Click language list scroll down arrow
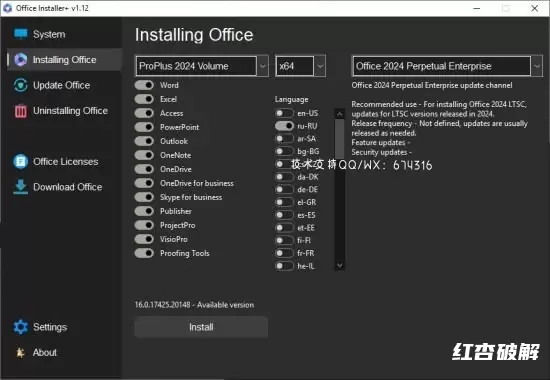The image size is (550, 380). 340,266
